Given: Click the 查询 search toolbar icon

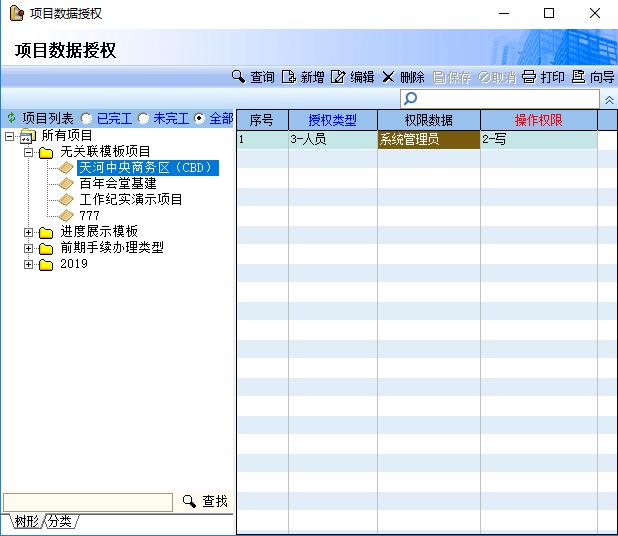Looking at the screenshot, I should point(252,77).
